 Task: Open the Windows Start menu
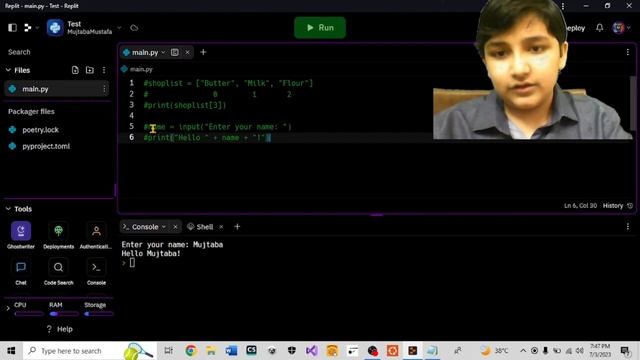(11, 351)
